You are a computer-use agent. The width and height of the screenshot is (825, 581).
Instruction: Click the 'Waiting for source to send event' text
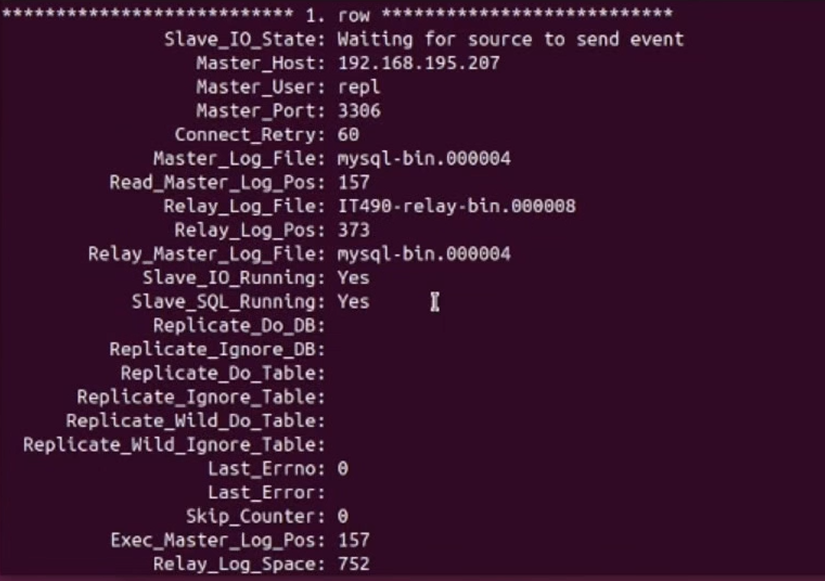[510, 39]
